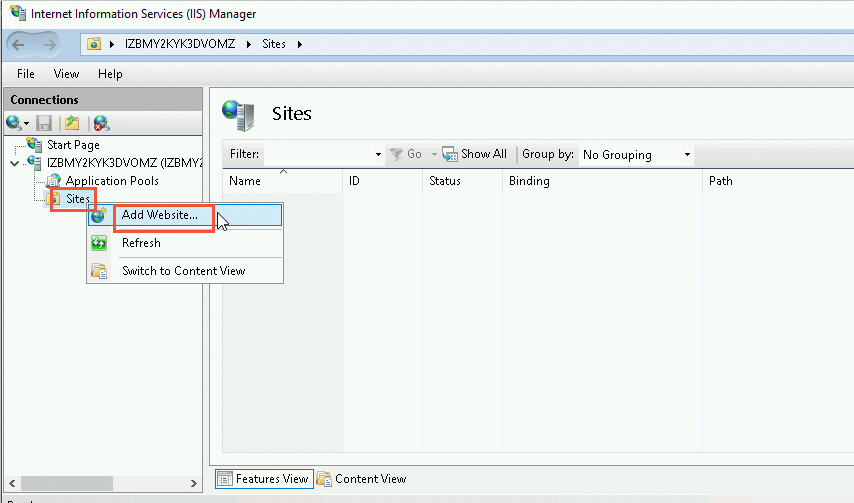This screenshot has height=503, width=854.
Task: Select the Start Page tree item
Action: pyautogui.click(x=73, y=145)
